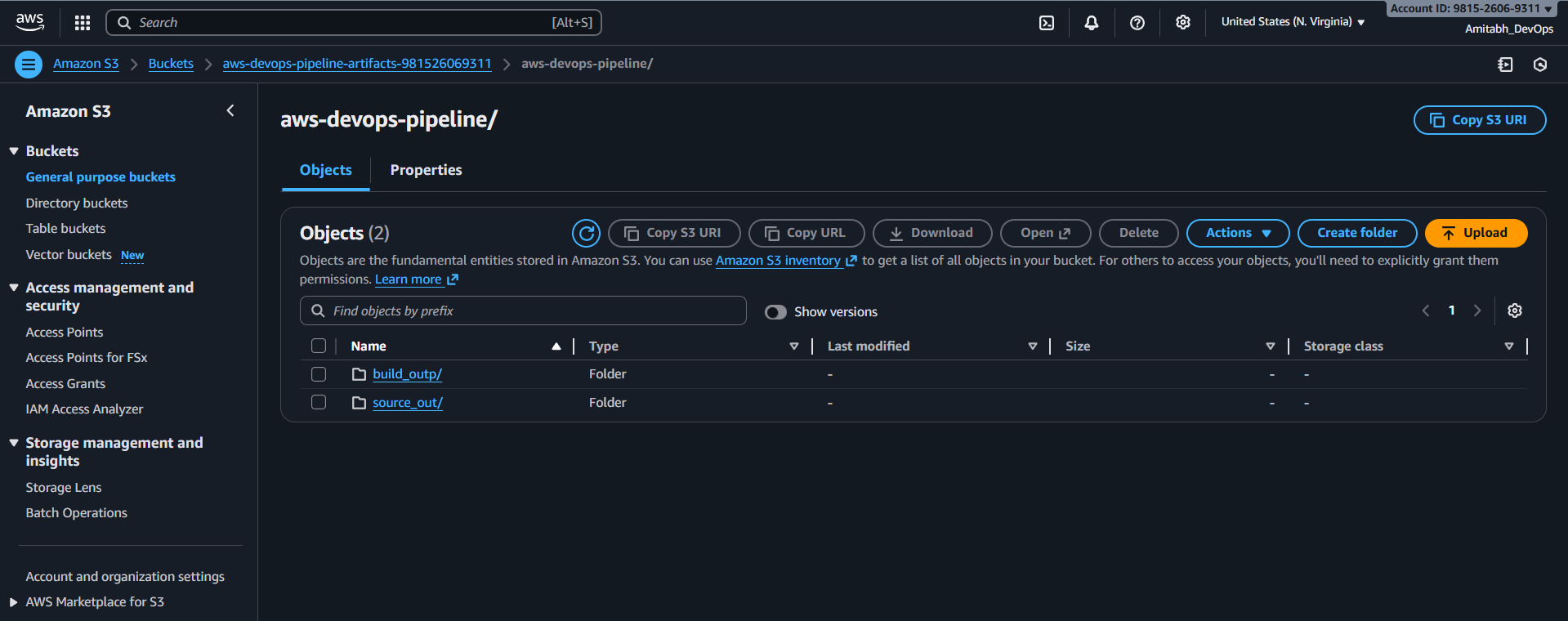Click the notifications bell icon

point(1091,23)
